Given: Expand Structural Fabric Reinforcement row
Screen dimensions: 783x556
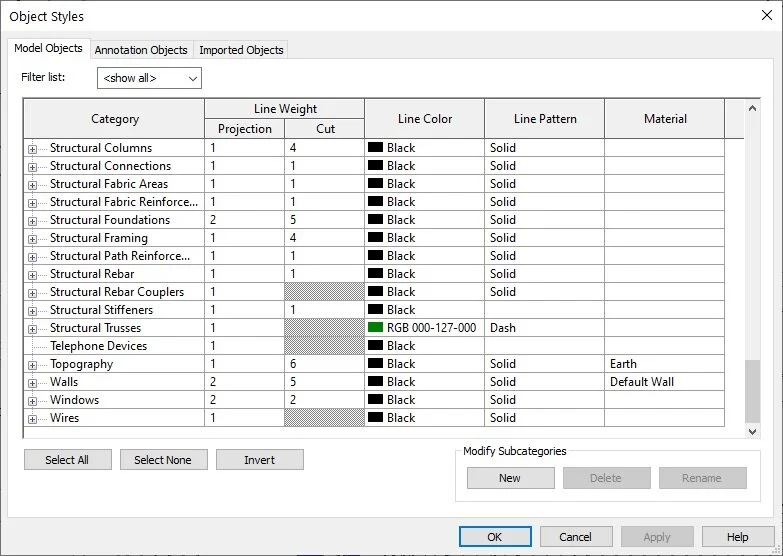Looking at the screenshot, I should click(32, 203).
